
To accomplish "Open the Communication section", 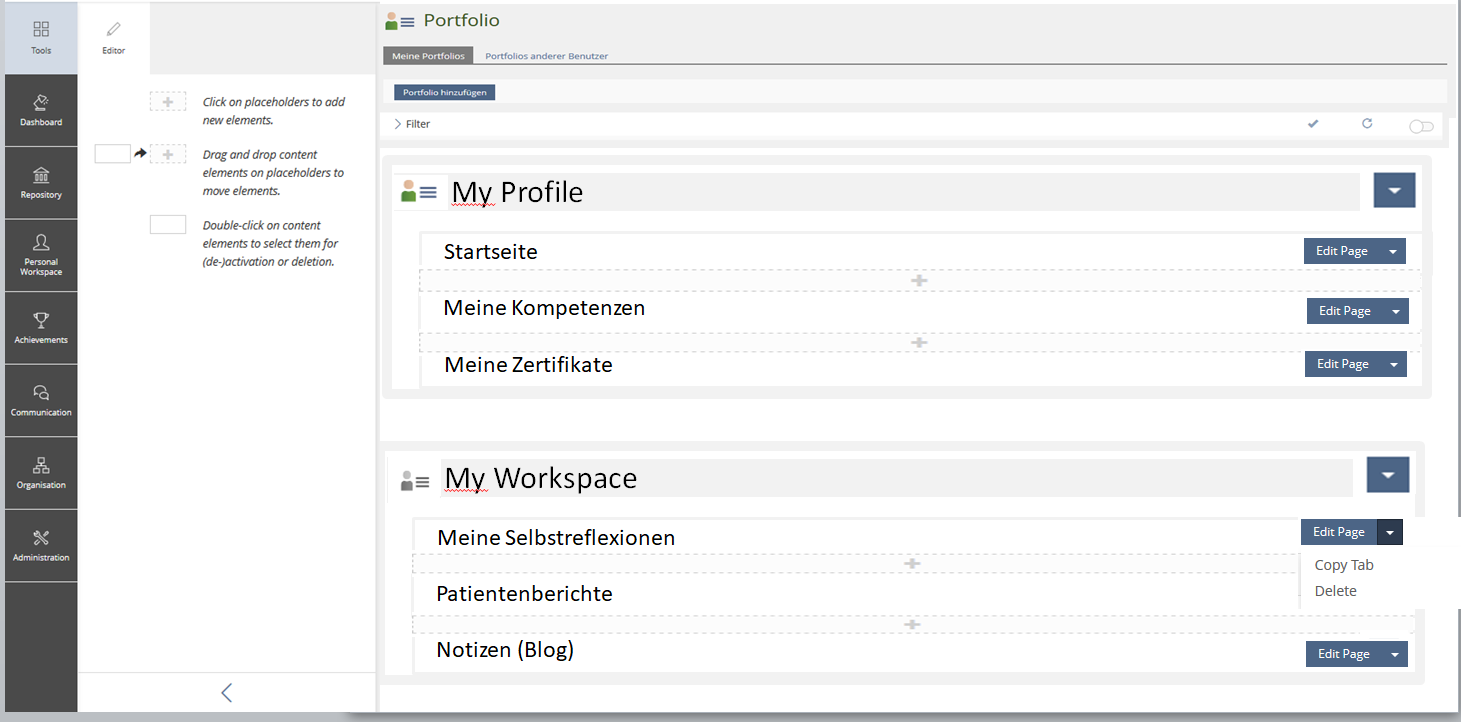I will click(41, 400).
